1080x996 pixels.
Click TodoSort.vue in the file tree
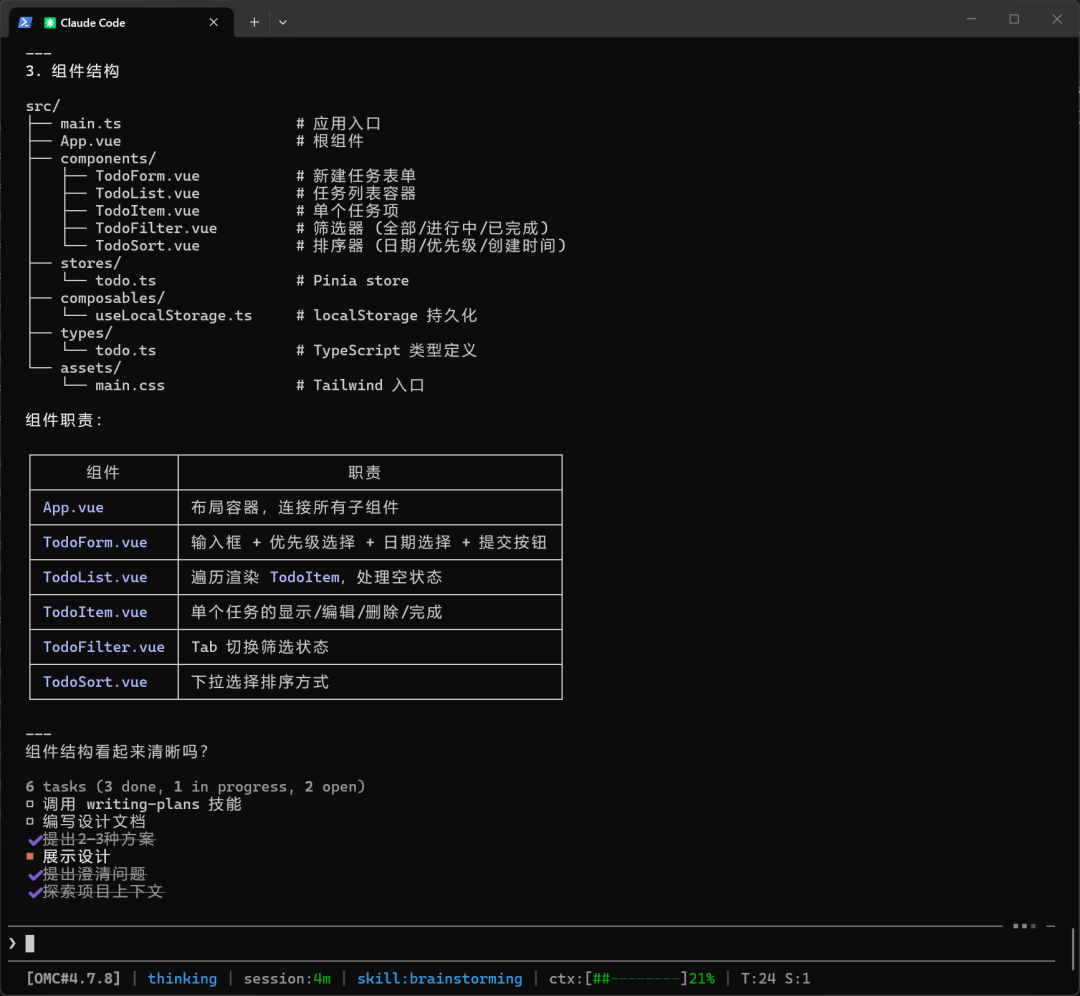click(147, 246)
